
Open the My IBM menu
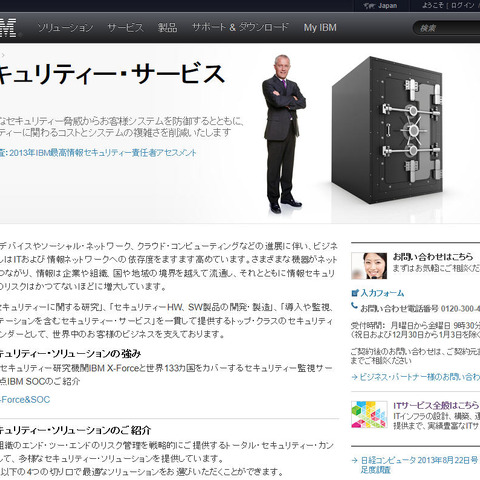320,27
